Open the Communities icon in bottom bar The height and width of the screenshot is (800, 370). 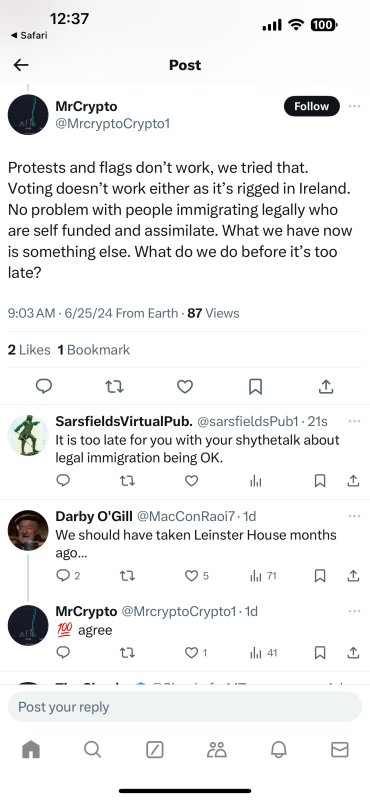coord(216,749)
